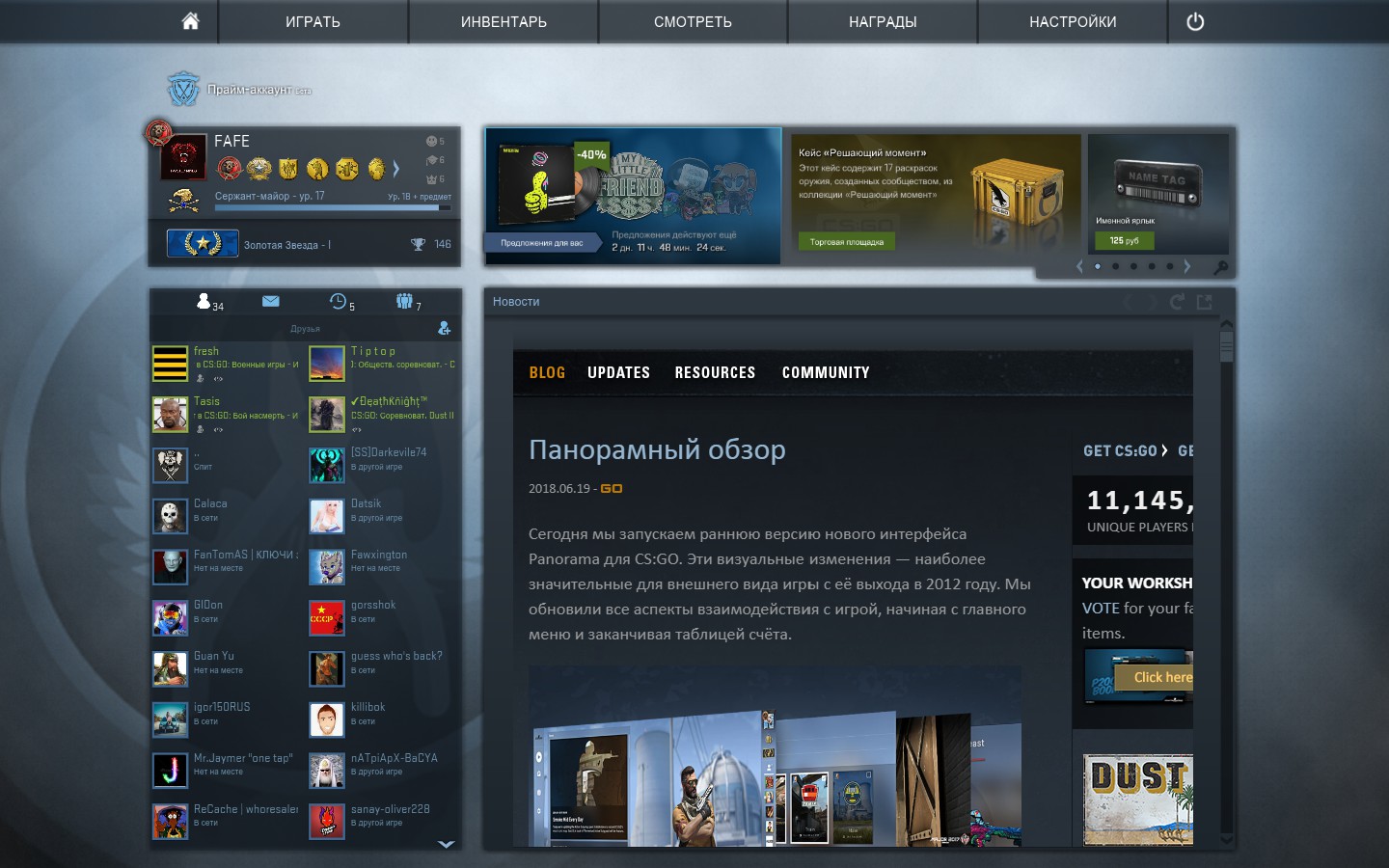The image size is (1389, 868).
Task: Click the Торговая площадка button
Action: click(x=846, y=242)
